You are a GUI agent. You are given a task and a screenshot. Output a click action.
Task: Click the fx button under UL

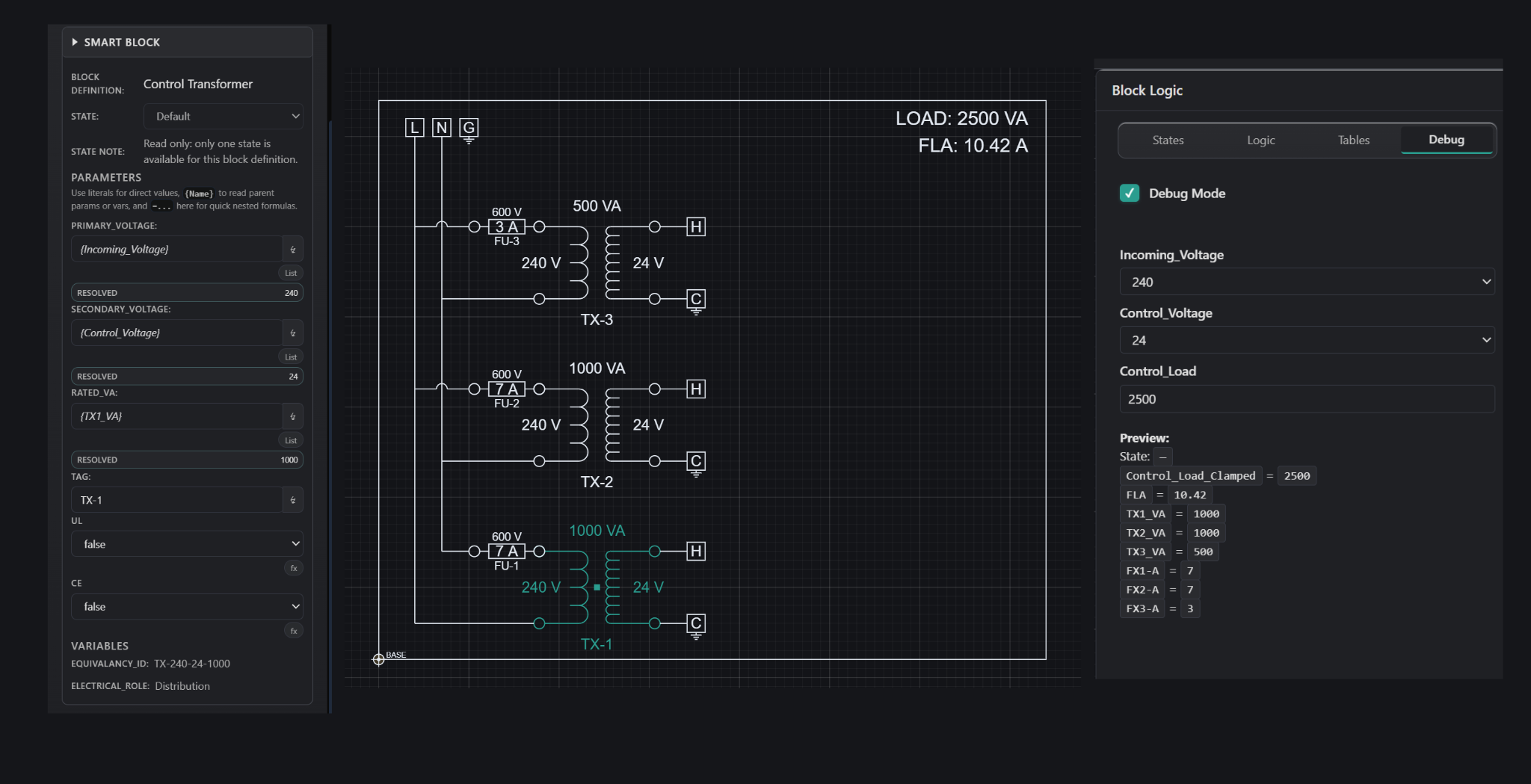[x=294, y=569]
